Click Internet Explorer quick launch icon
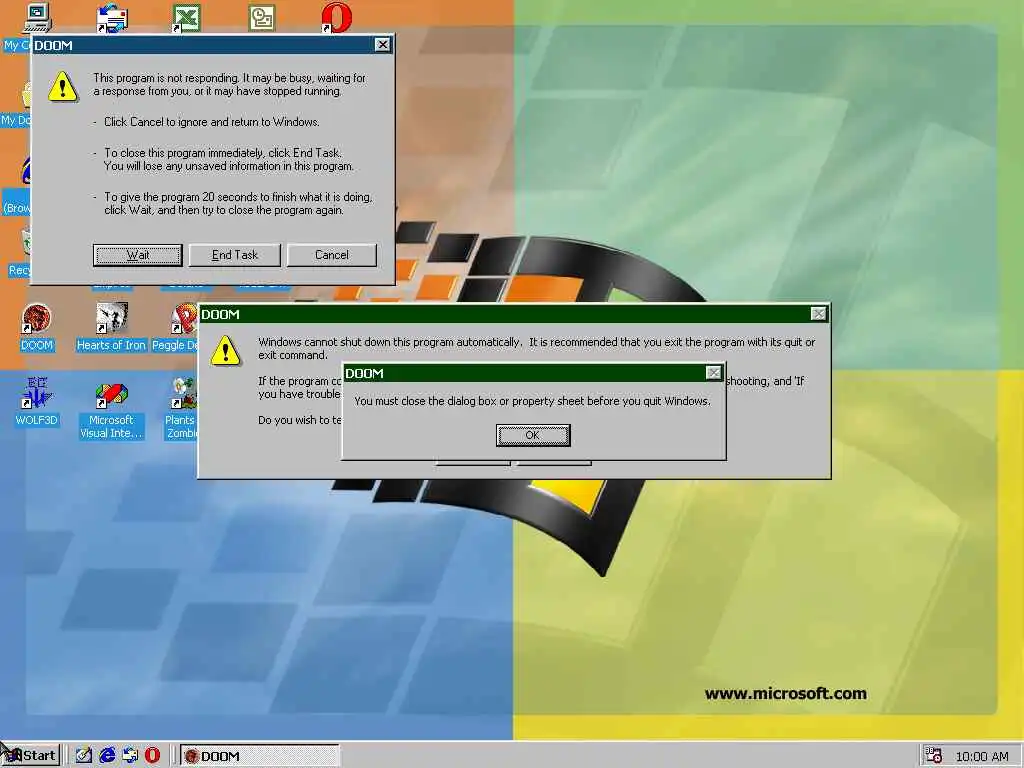This screenshot has height=768, width=1024. (x=107, y=756)
